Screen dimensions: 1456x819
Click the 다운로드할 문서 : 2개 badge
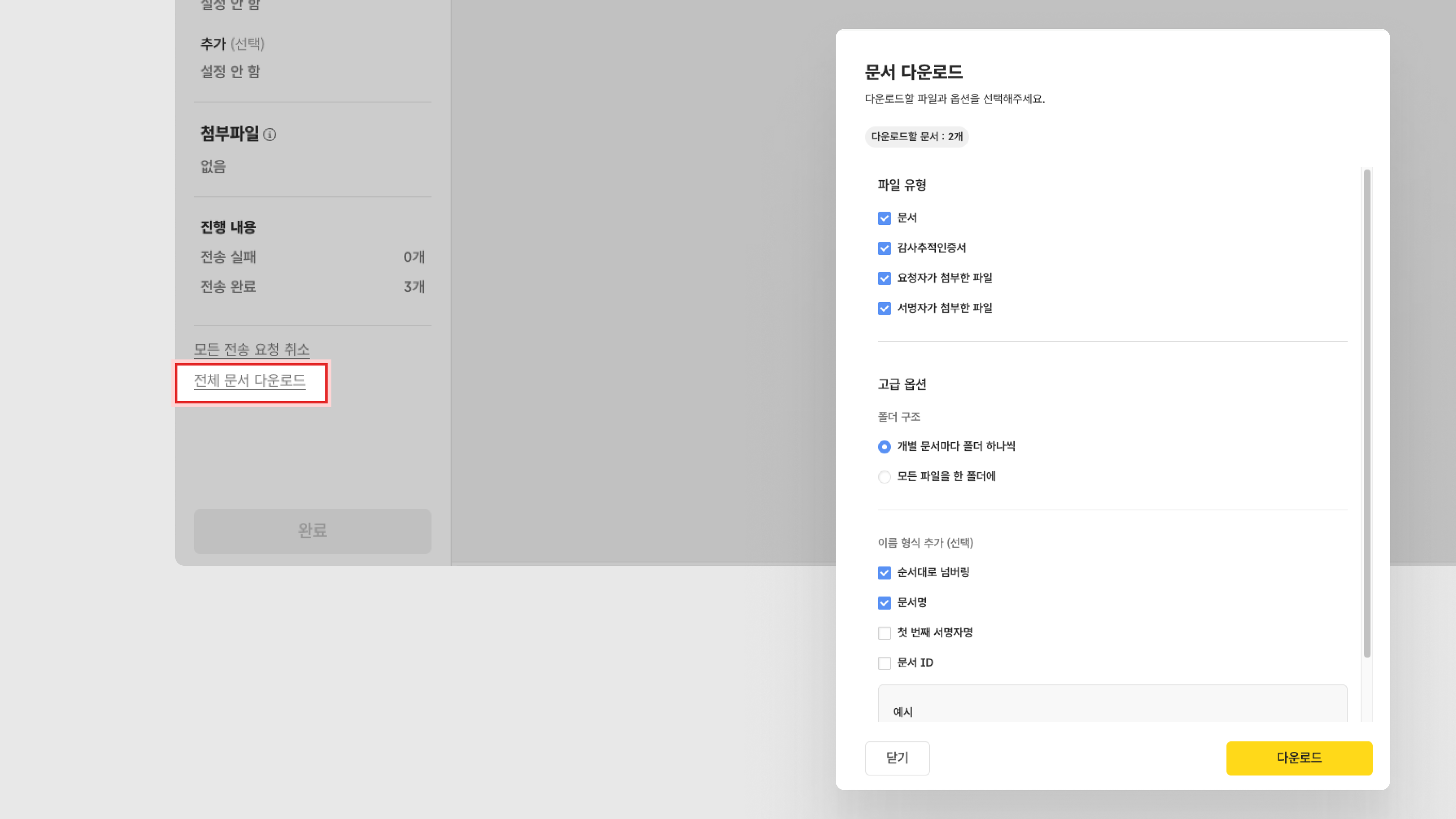[916, 136]
